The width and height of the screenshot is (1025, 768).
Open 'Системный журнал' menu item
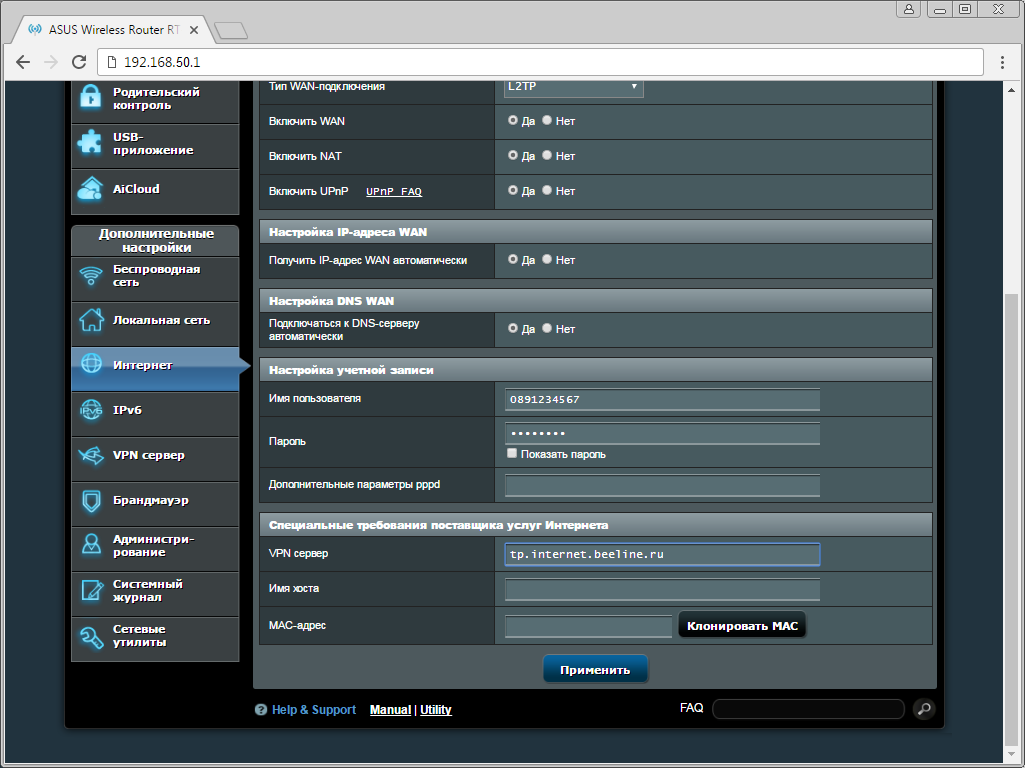coord(155,594)
